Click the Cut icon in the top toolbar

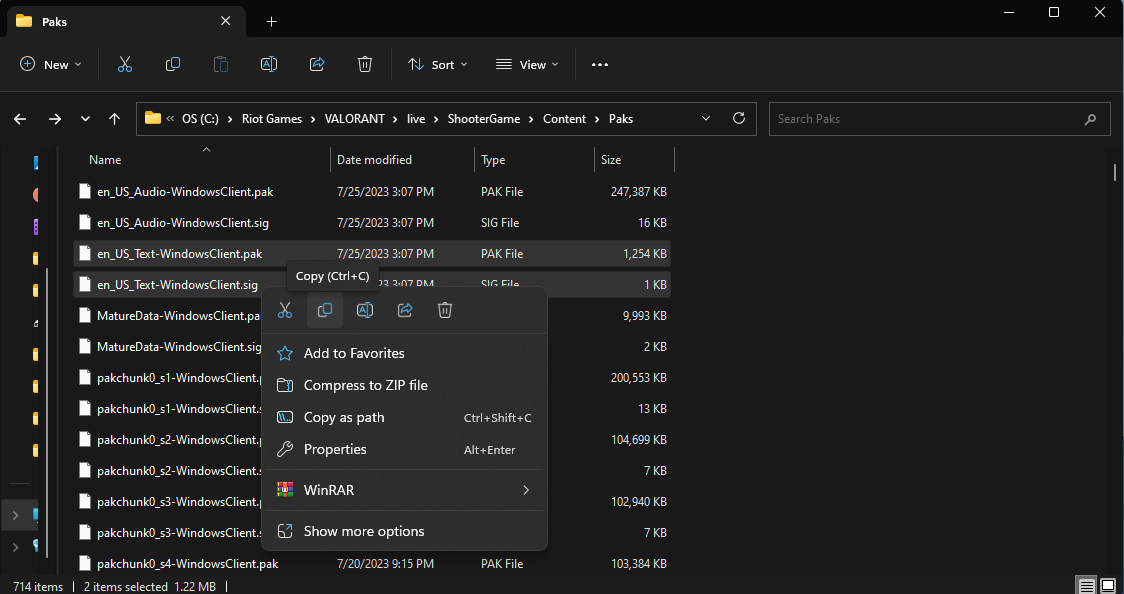(x=125, y=64)
